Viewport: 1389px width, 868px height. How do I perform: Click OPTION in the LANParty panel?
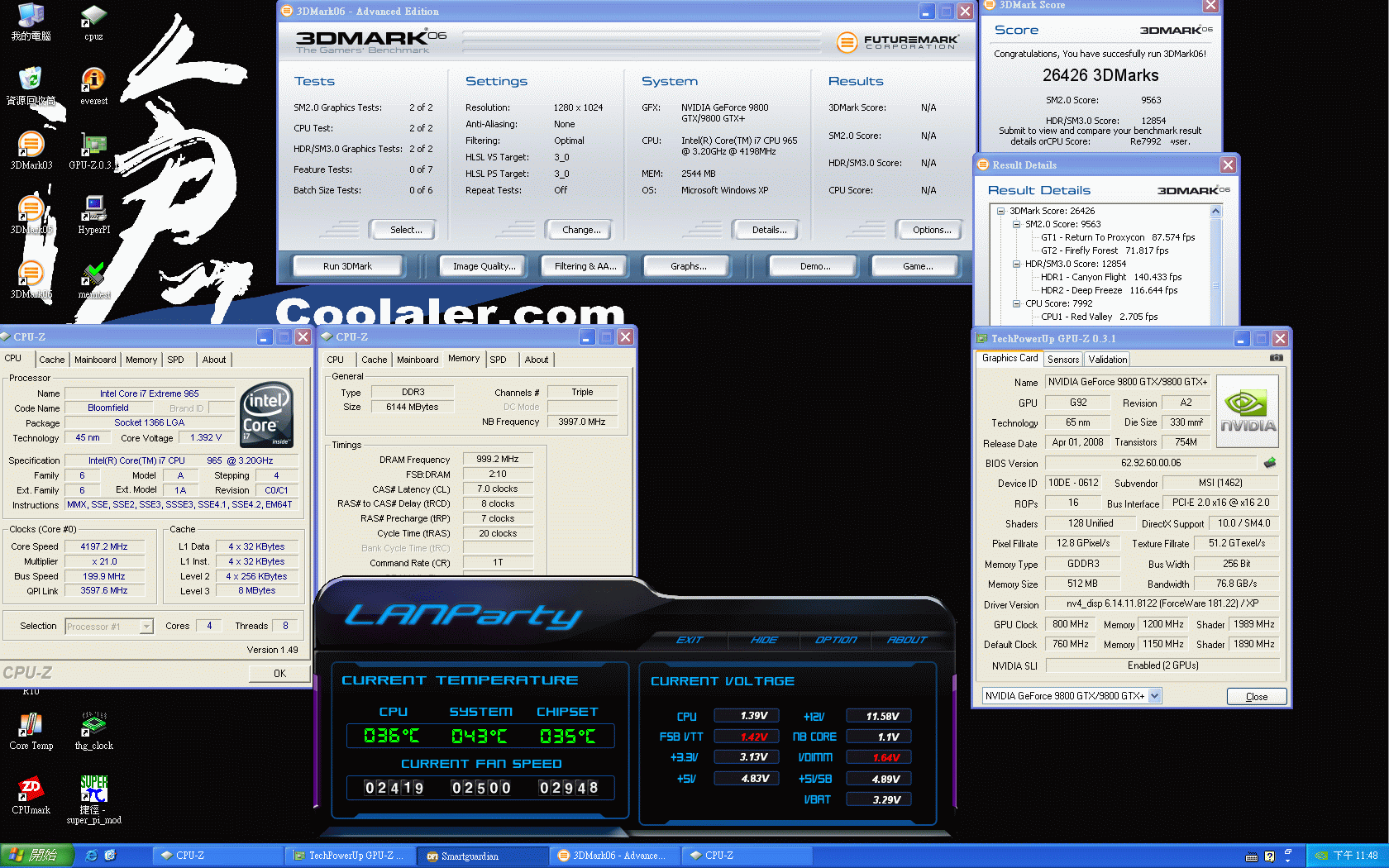click(x=836, y=640)
